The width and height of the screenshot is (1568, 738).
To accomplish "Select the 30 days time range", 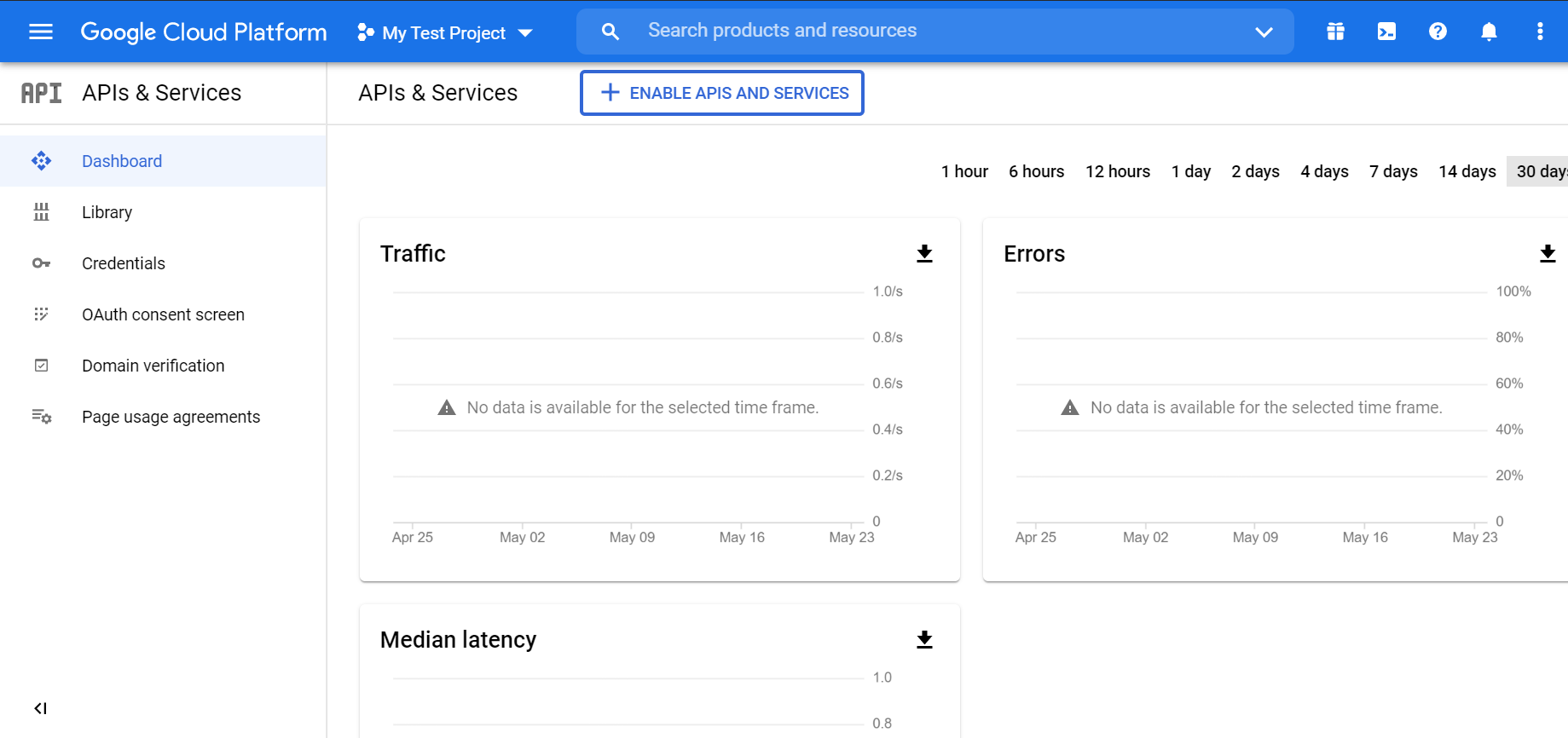I will [x=1538, y=171].
